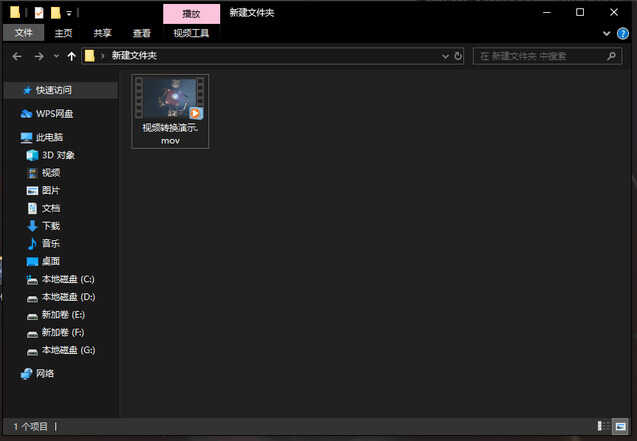Image resolution: width=637 pixels, height=441 pixels.
Task: Open 本地磁盘 (D:) in sidebar
Action: pyautogui.click(x=68, y=297)
